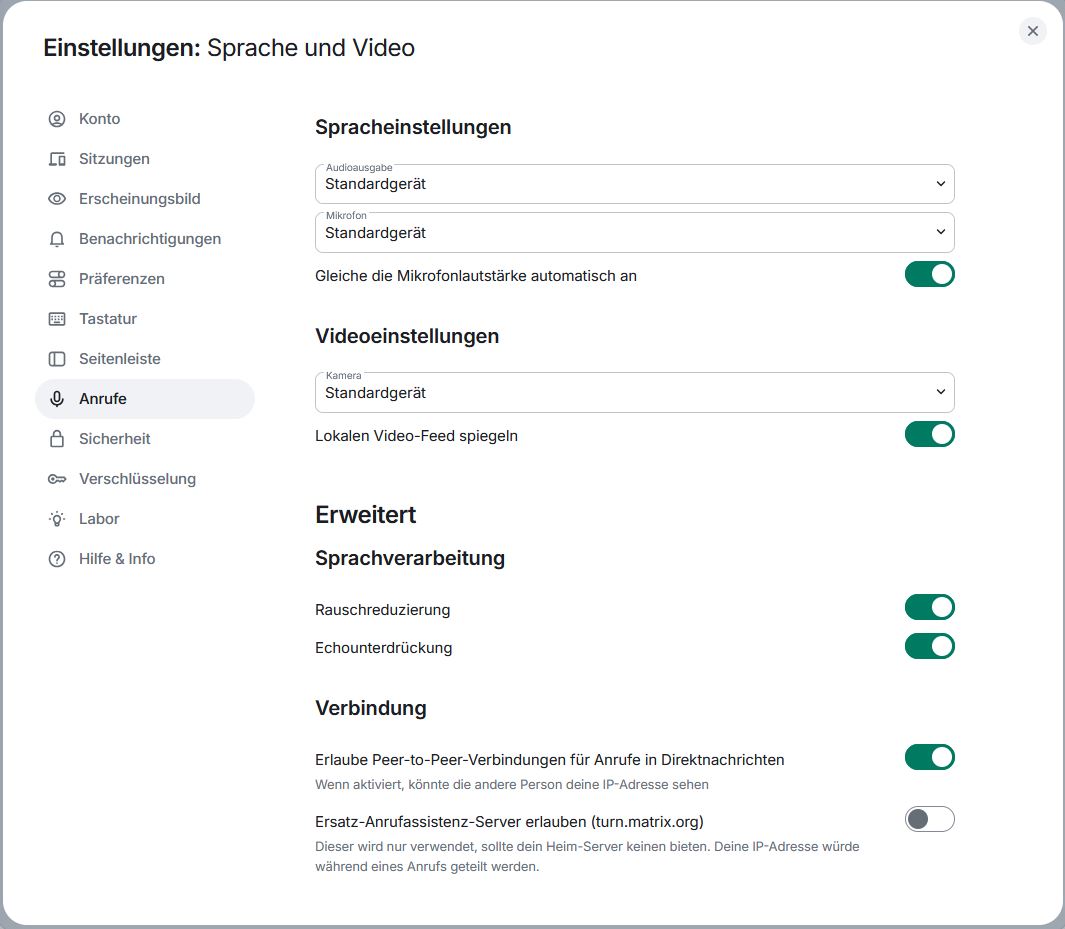Image resolution: width=1065 pixels, height=929 pixels.
Task: Click the Erscheinungsbild eye icon
Action: point(57,199)
